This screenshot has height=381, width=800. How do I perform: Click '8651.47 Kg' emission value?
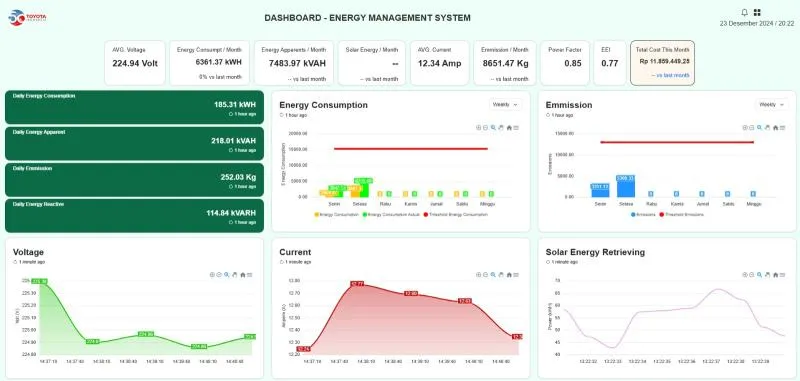coord(505,64)
